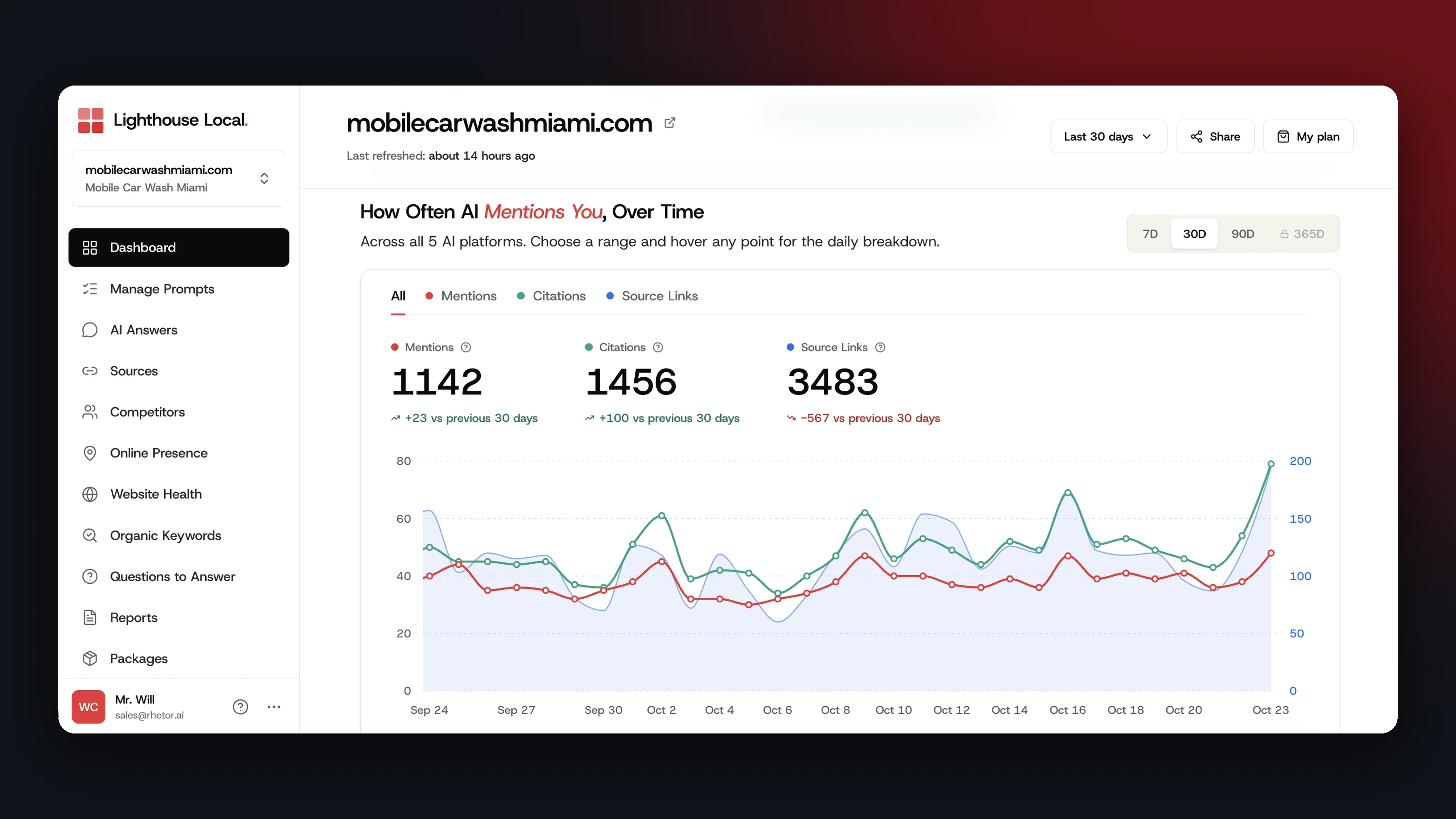
Task: Click the -567 vs previous 30 days text
Action: click(870, 418)
